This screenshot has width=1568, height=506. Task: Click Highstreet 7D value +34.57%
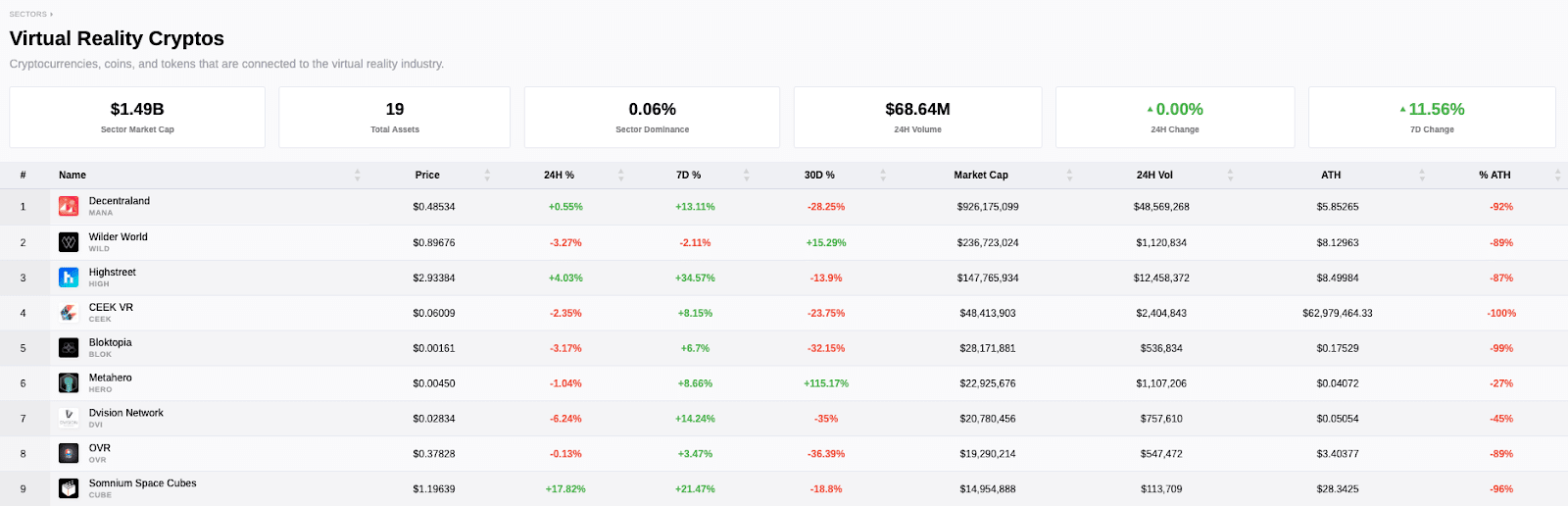coord(695,278)
